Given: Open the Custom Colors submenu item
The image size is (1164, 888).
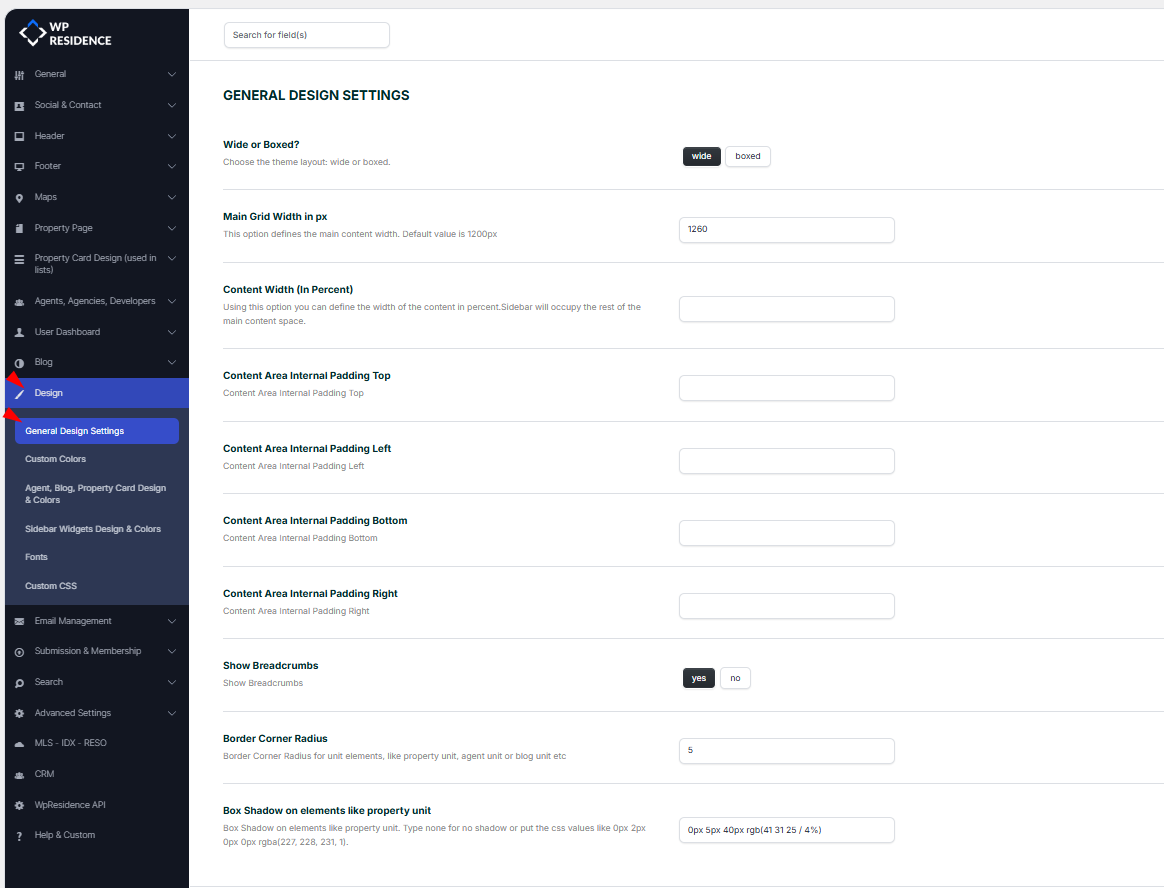Looking at the screenshot, I should [56, 459].
